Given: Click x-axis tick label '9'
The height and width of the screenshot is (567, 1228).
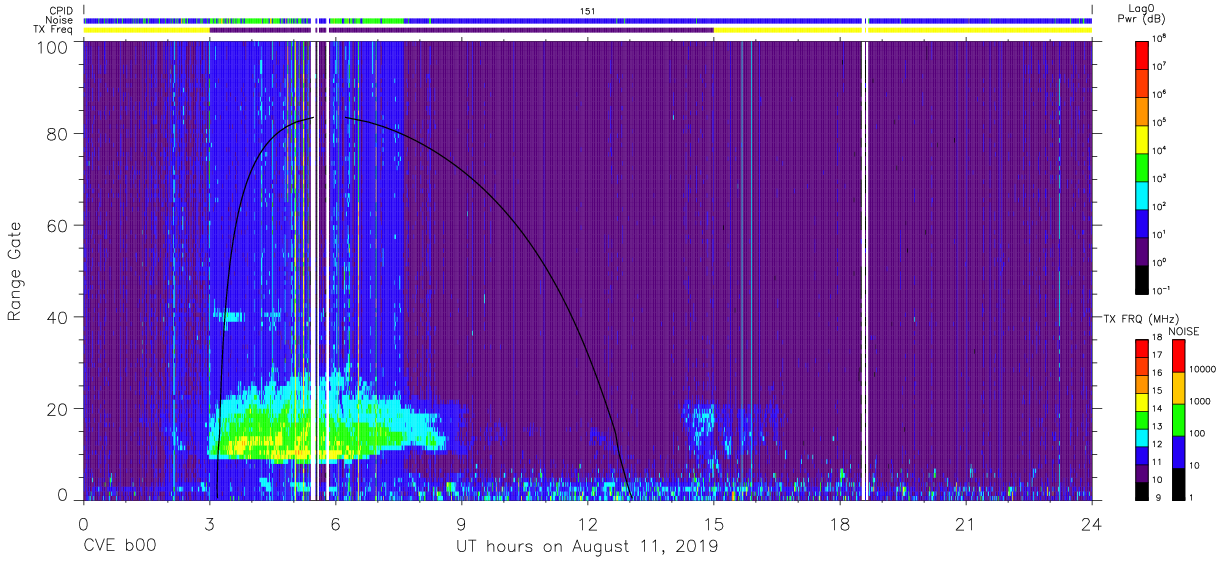Looking at the screenshot, I should pyautogui.click(x=461, y=524).
